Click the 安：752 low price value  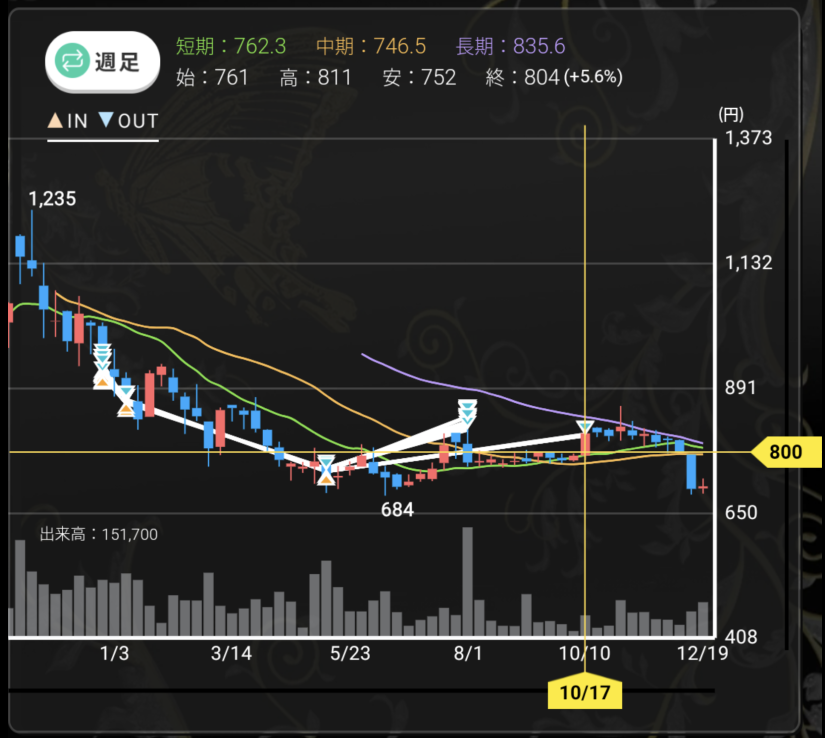[x=419, y=78]
